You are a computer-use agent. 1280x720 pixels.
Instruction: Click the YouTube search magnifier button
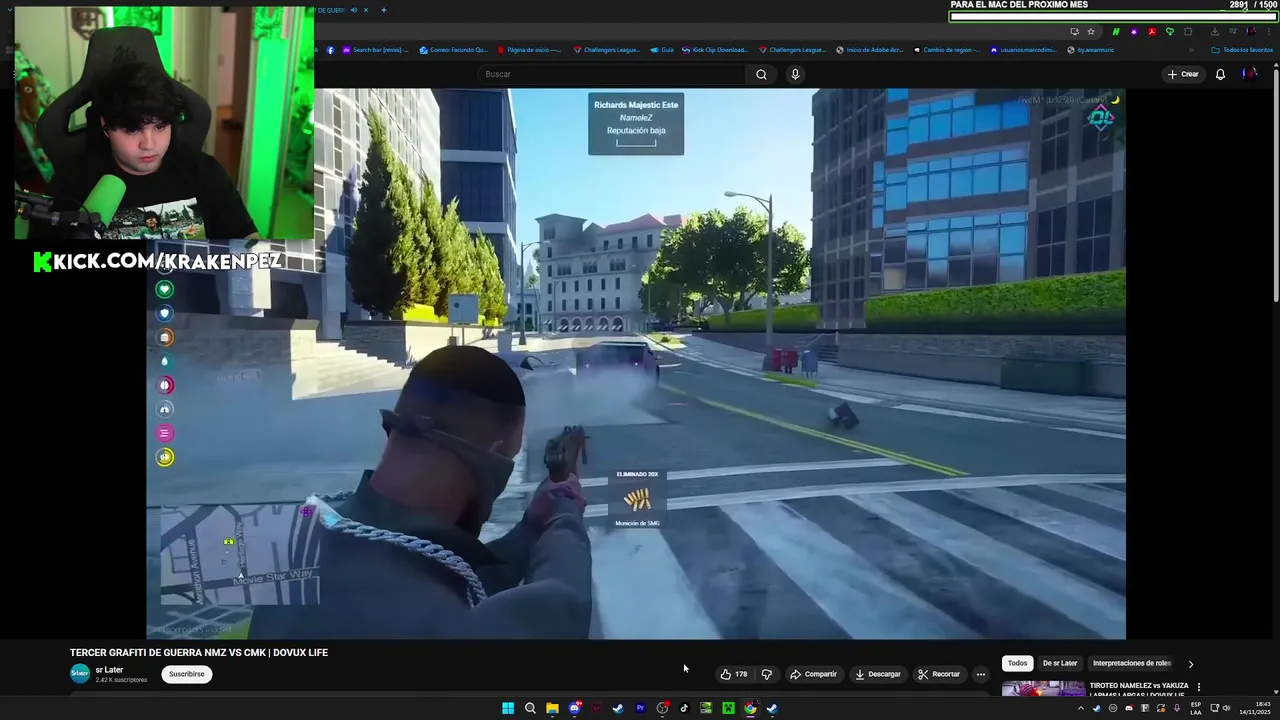761,74
